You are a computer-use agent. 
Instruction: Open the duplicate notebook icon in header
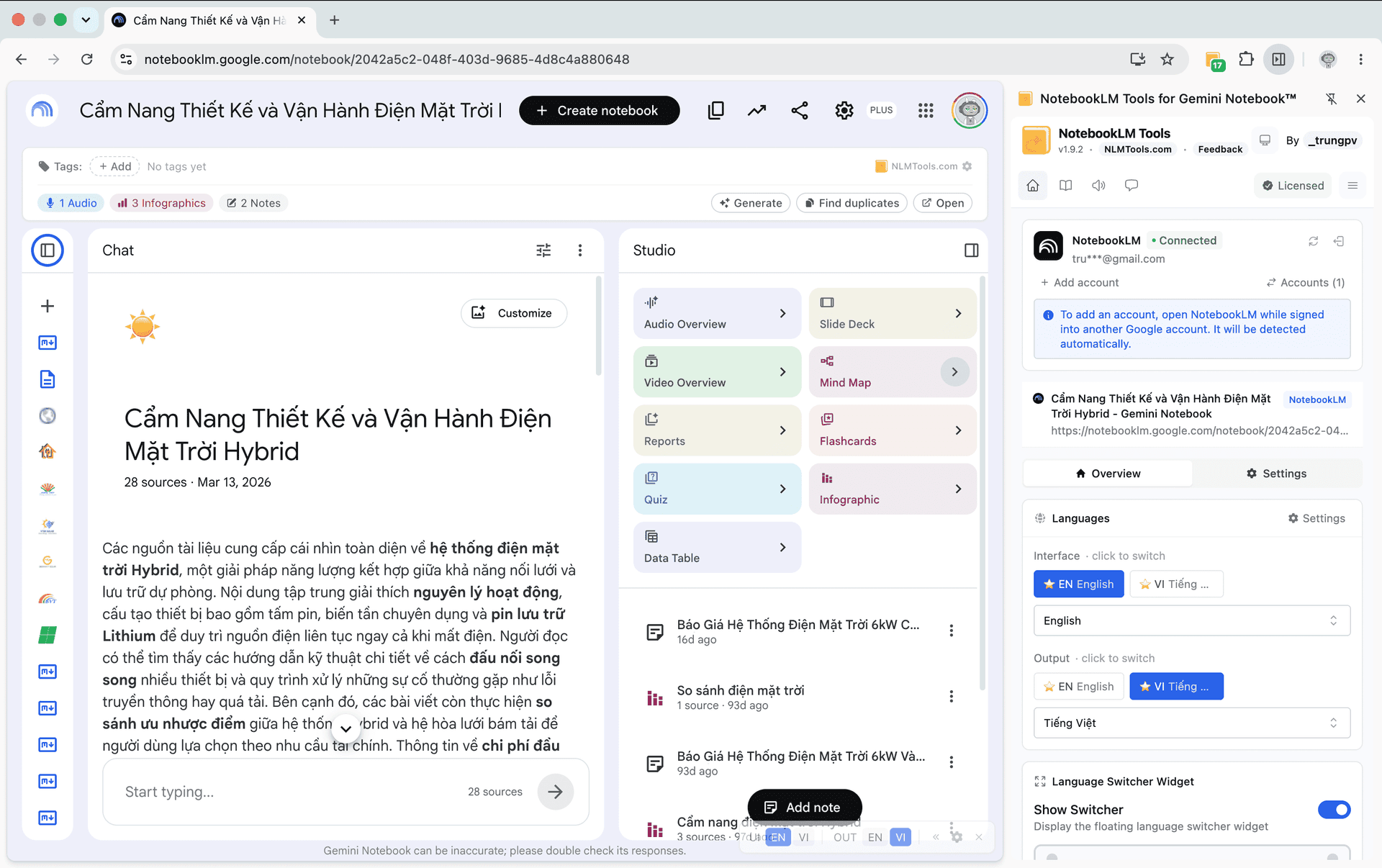click(715, 110)
